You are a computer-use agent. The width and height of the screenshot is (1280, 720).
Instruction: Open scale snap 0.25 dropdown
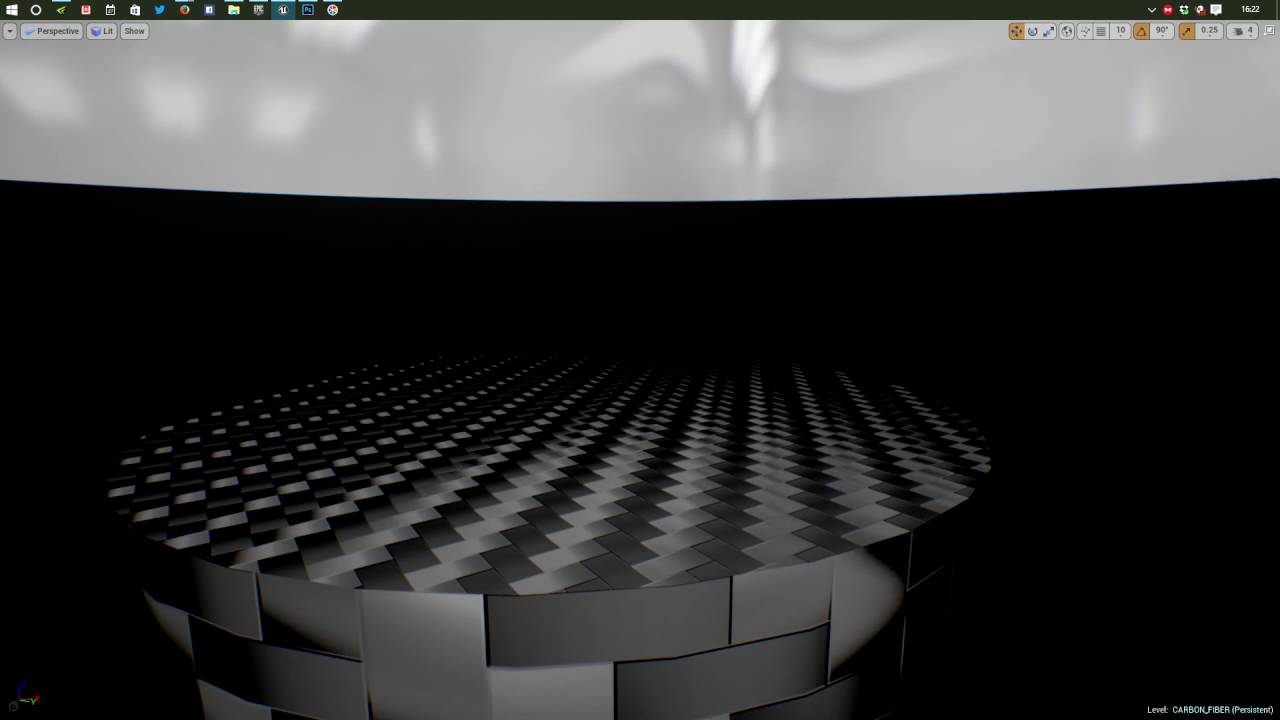(1209, 31)
